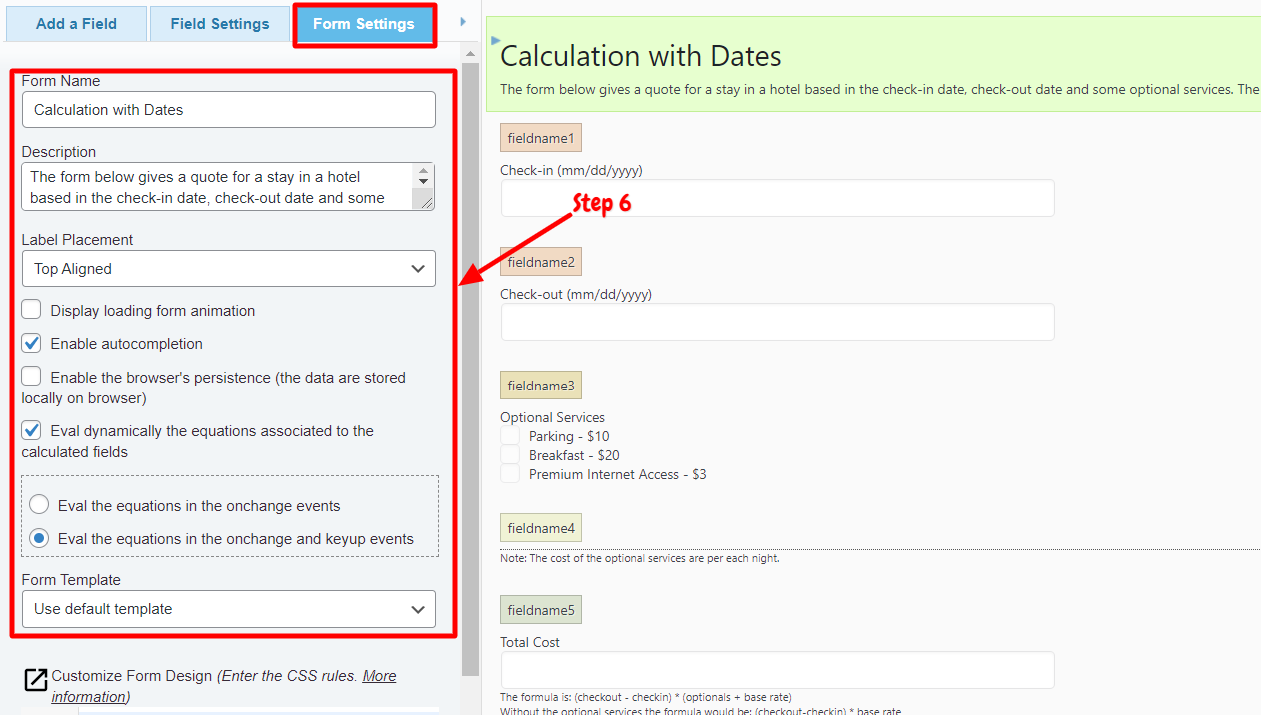Viewport: 1261px width, 715px height.
Task: Click the Total Cost field
Action: (x=778, y=670)
